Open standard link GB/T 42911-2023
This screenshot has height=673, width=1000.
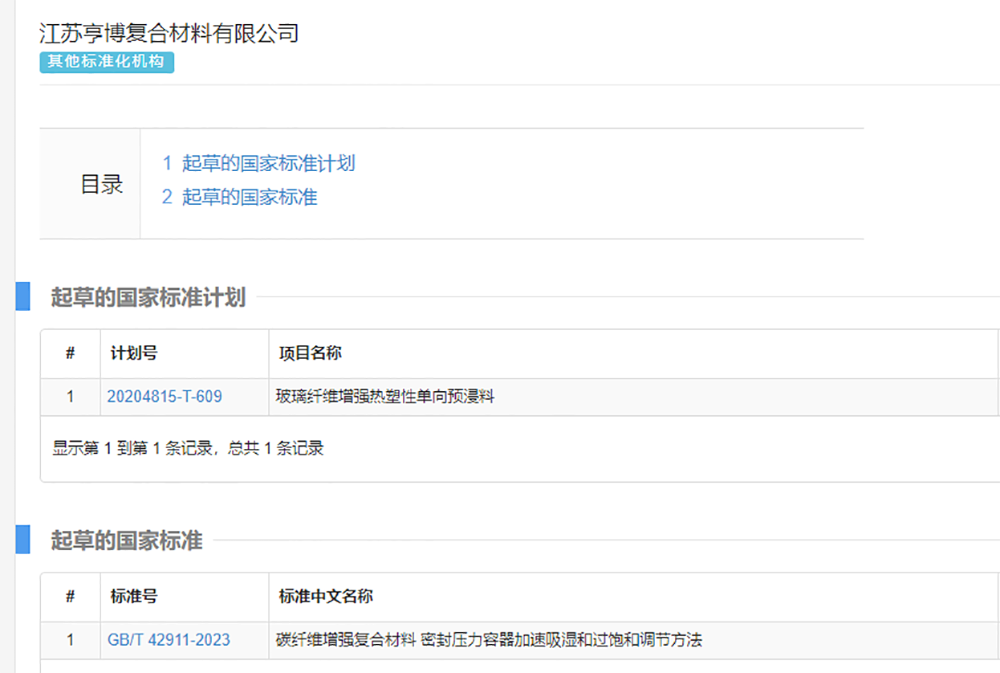tap(162, 640)
